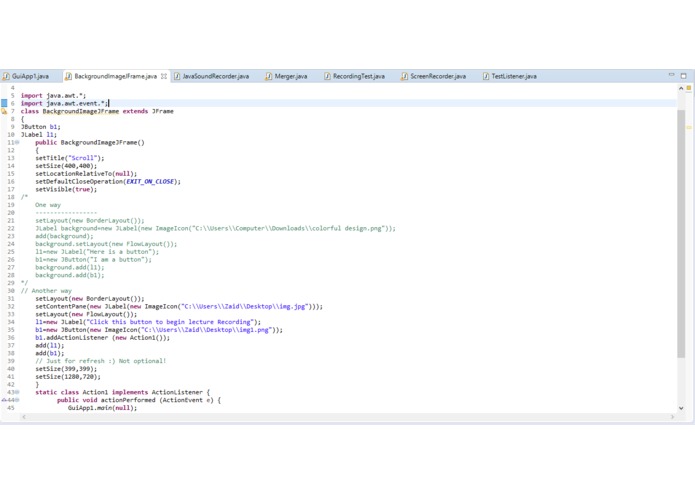Switch to the ScreenRecorder.java tab
The height and width of the screenshot is (494, 695).
pos(438,76)
